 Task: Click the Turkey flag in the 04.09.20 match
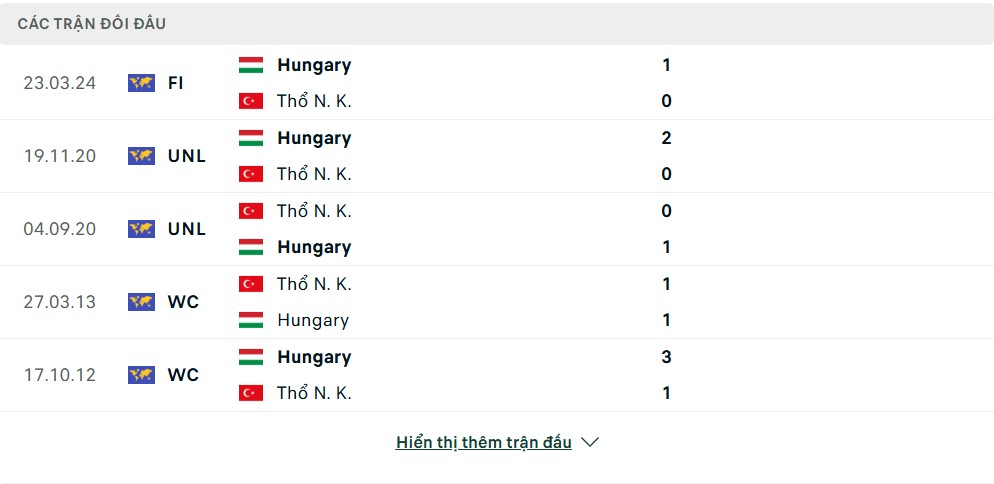pyautogui.click(x=251, y=211)
